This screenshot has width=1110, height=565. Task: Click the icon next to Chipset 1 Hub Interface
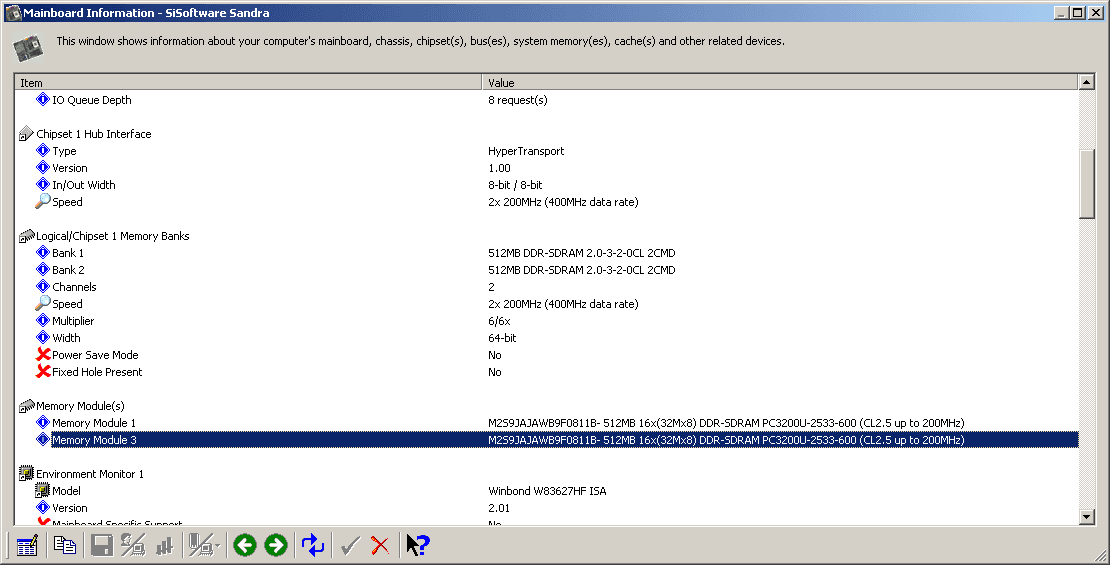coord(26,133)
